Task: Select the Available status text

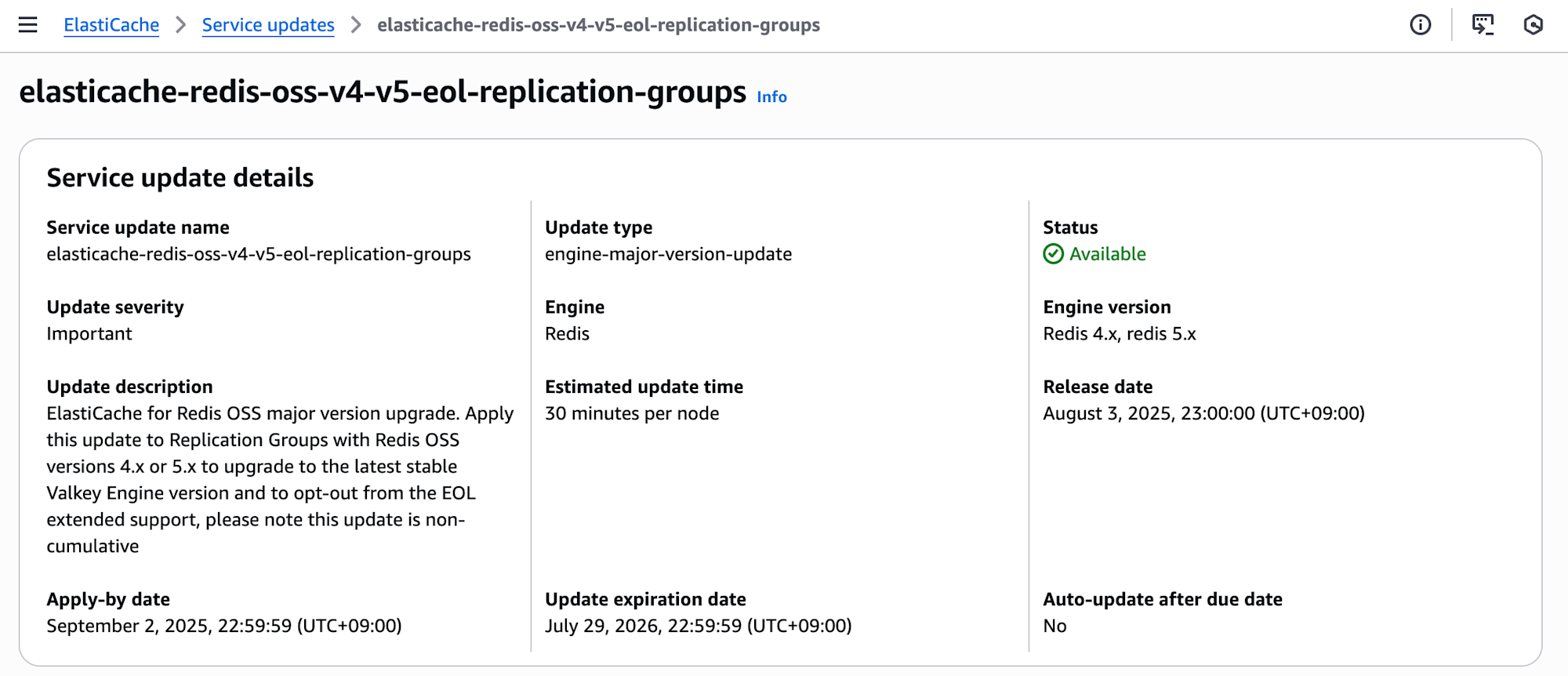Action: (1108, 254)
